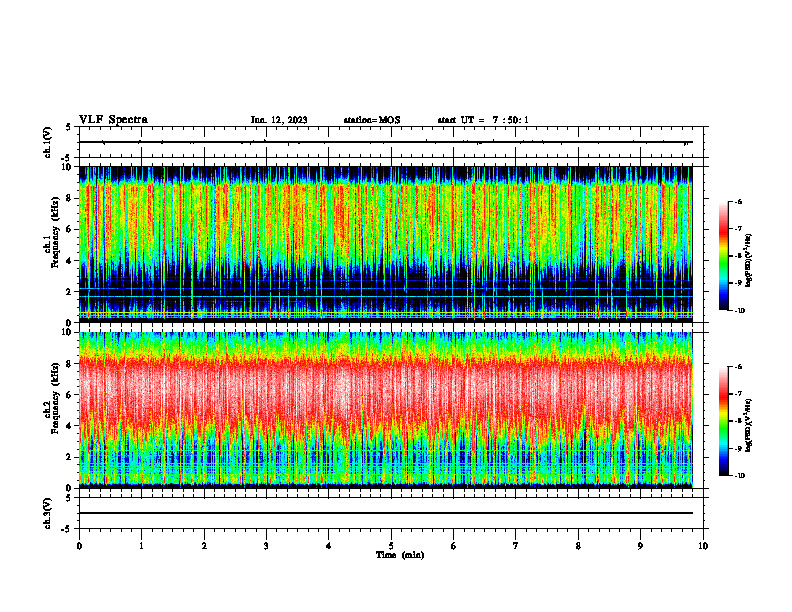Screen dimensions: 792x612
Task: Click time axis tick label "4"
Action: (x=329, y=546)
